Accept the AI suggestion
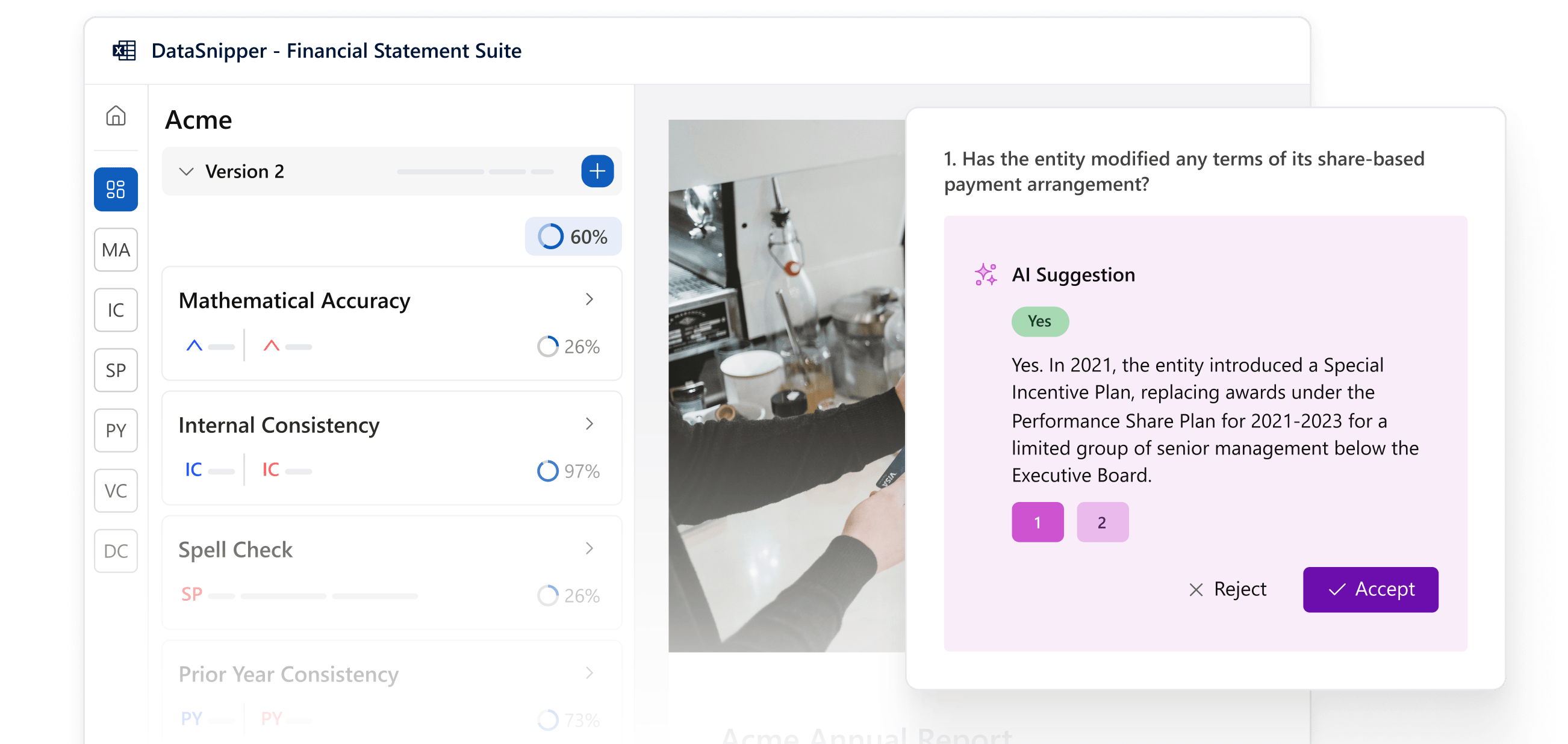Viewport: 1568px width, 744px height. click(x=1369, y=589)
